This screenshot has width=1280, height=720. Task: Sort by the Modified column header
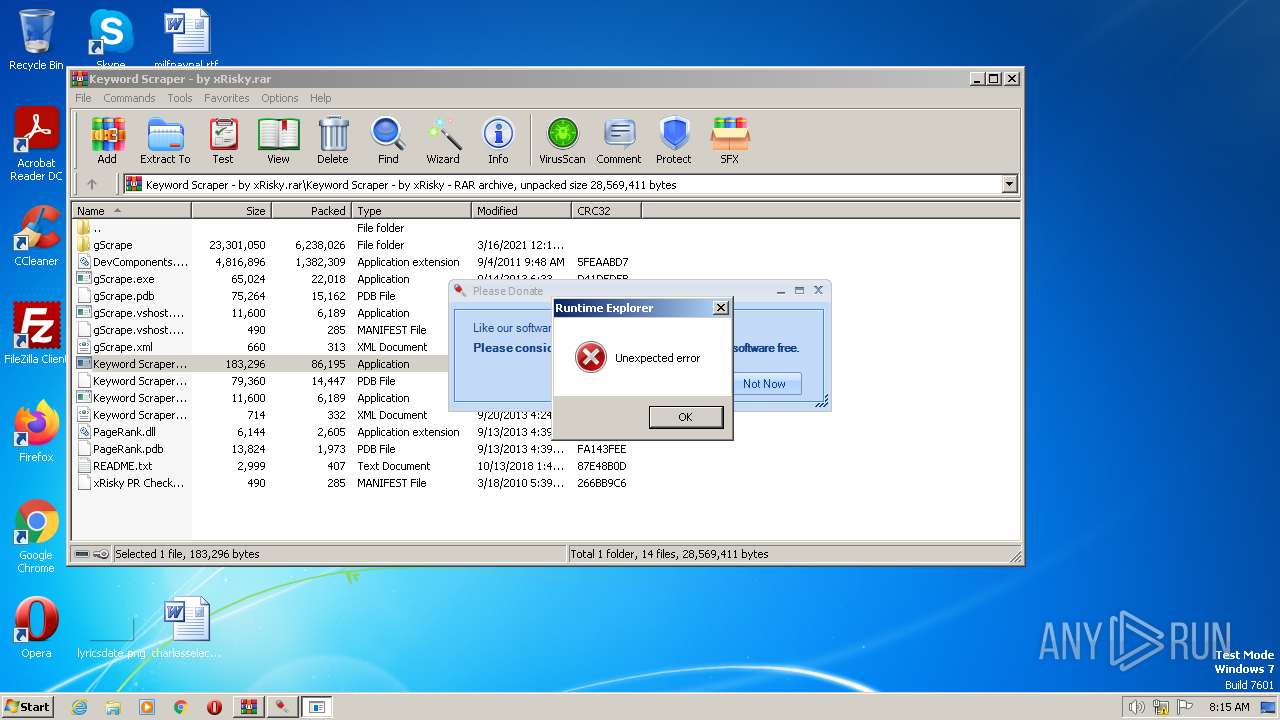coord(521,211)
